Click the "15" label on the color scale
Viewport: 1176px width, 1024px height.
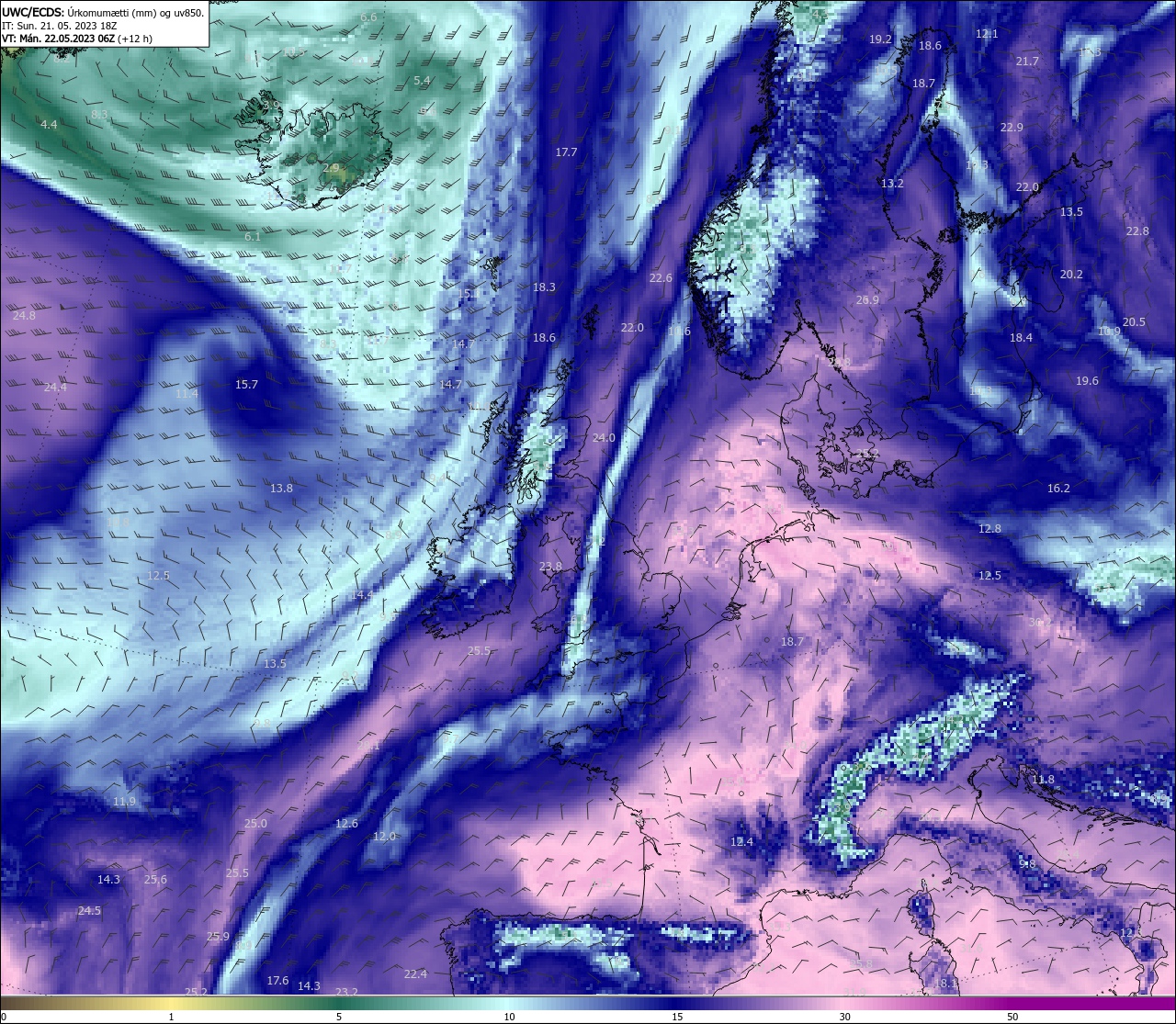(x=676, y=1017)
